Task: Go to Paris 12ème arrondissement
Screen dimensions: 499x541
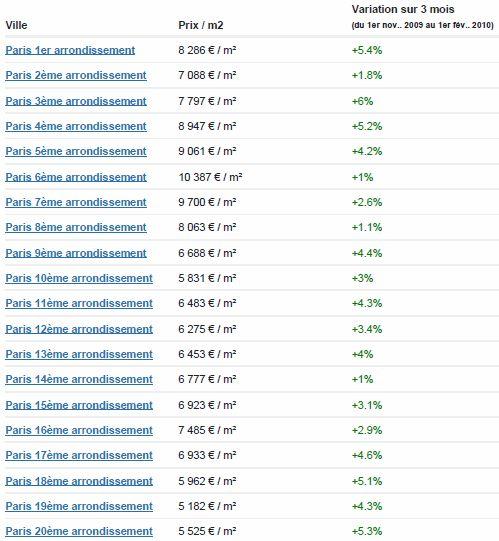Action: point(79,329)
